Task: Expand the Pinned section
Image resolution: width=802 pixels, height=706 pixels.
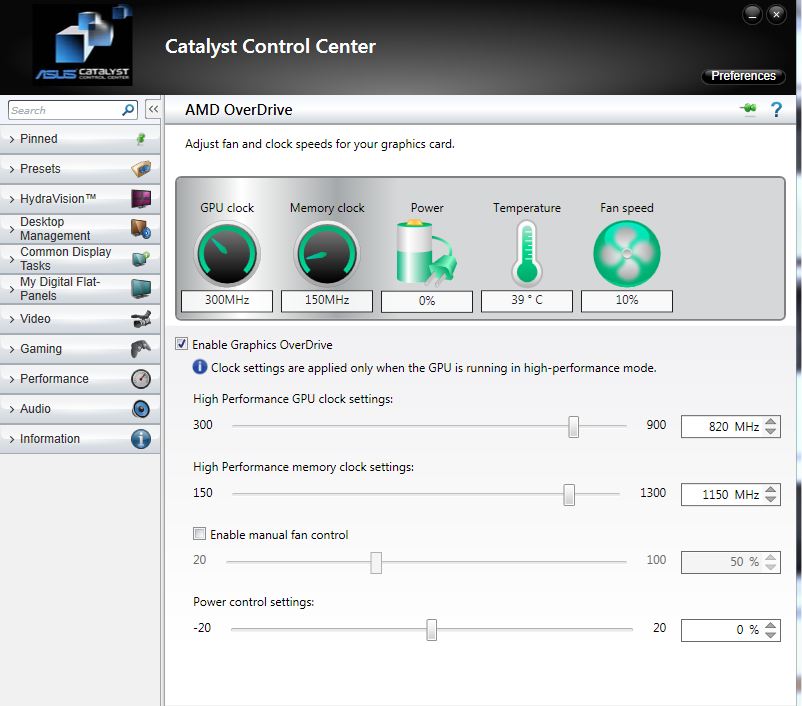Action: [x=80, y=139]
